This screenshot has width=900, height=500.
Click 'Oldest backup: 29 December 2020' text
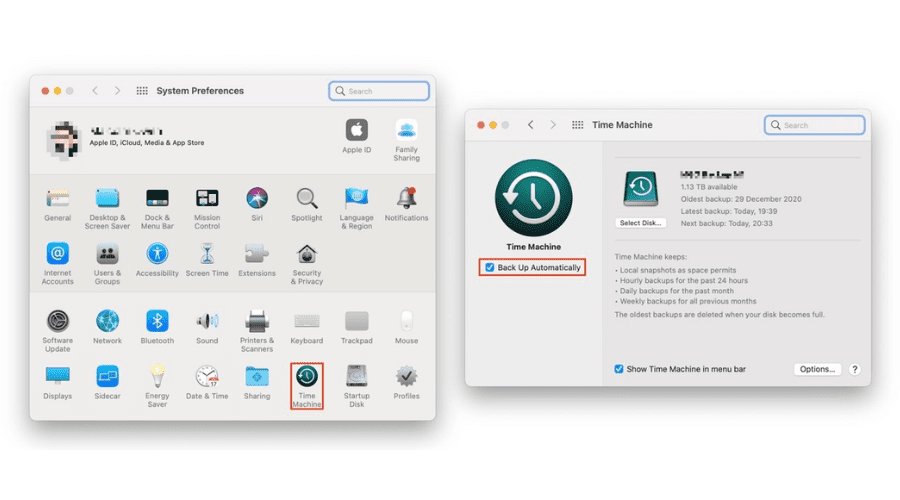pos(741,199)
